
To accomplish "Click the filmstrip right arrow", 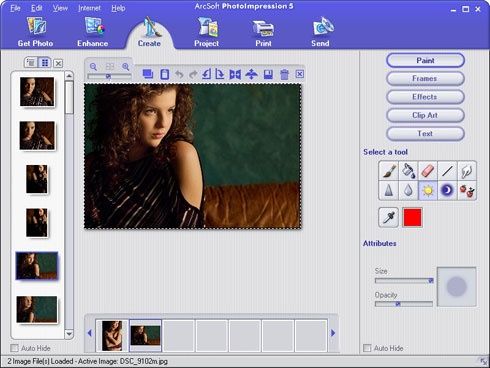I will 333,333.
